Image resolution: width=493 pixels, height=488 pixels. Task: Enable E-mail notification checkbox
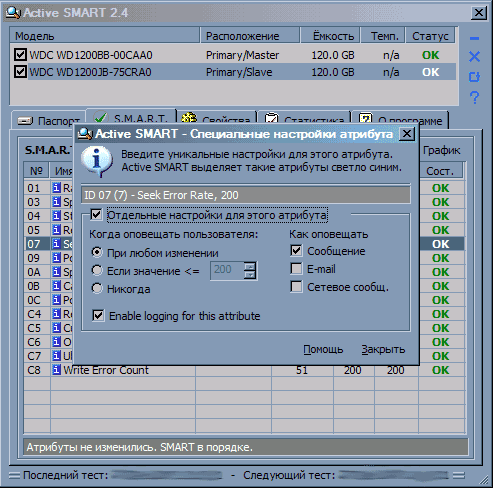pyautogui.click(x=296, y=269)
